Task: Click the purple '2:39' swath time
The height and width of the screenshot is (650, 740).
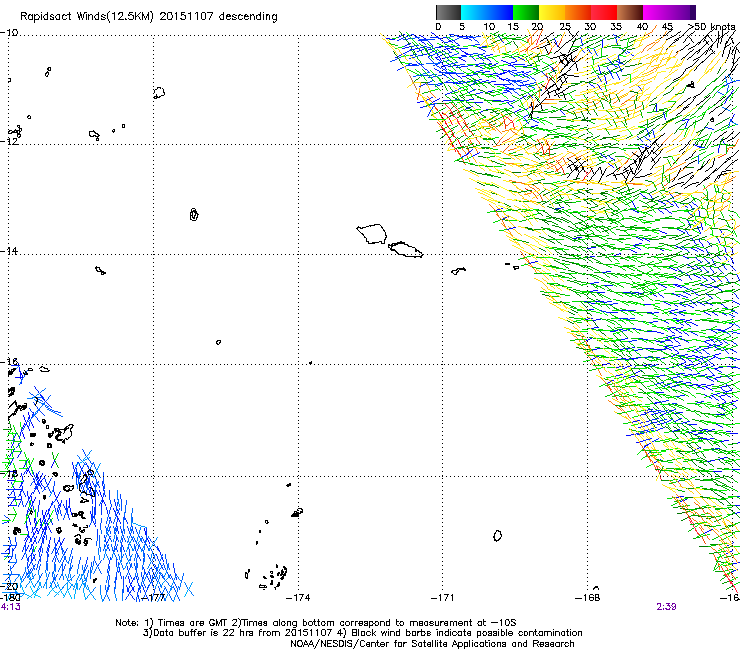Action: click(666, 607)
